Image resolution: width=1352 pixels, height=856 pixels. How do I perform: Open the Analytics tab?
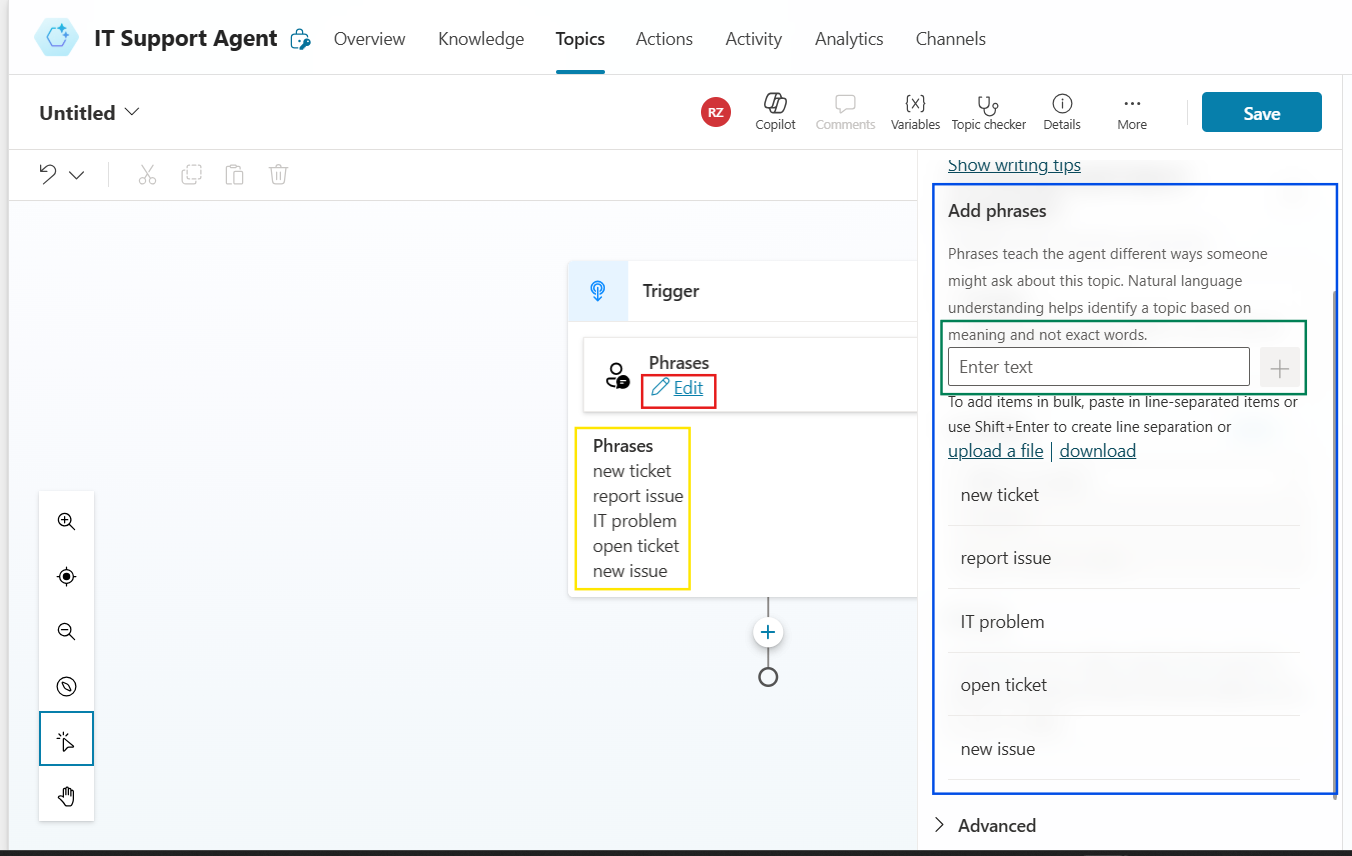(848, 39)
